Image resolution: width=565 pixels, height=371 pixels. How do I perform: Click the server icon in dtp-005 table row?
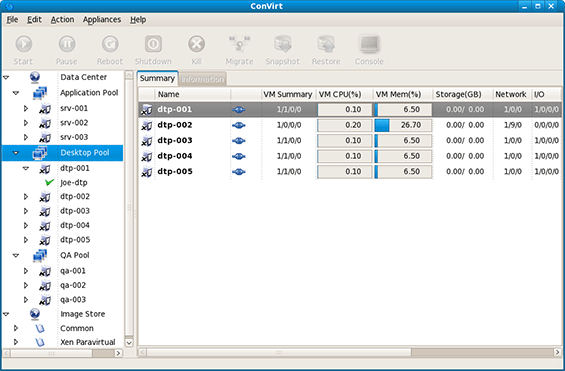(x=147, y=172)
